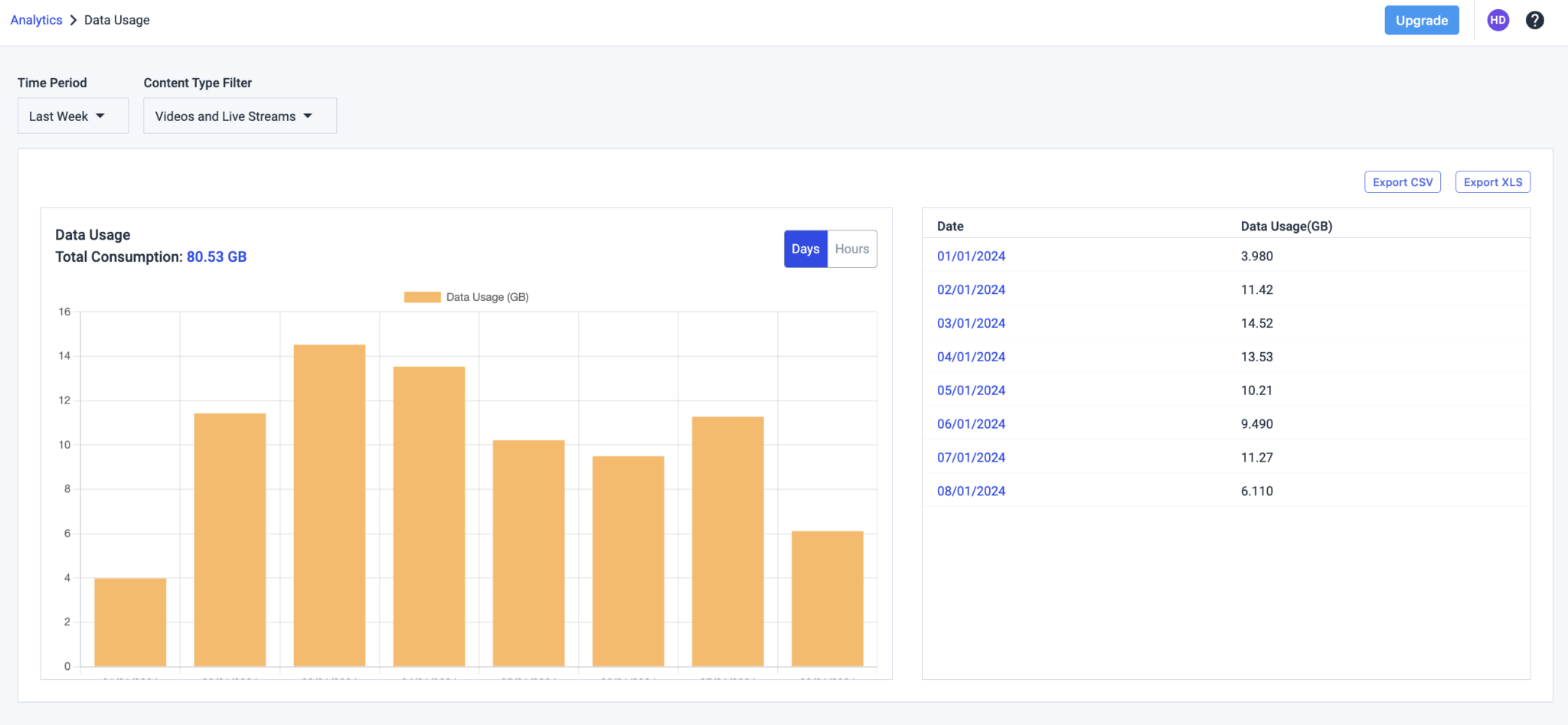Screen dimensions: 1568x725
Task: Go to Analytics breadcrumb link
Action: [36, 20]
